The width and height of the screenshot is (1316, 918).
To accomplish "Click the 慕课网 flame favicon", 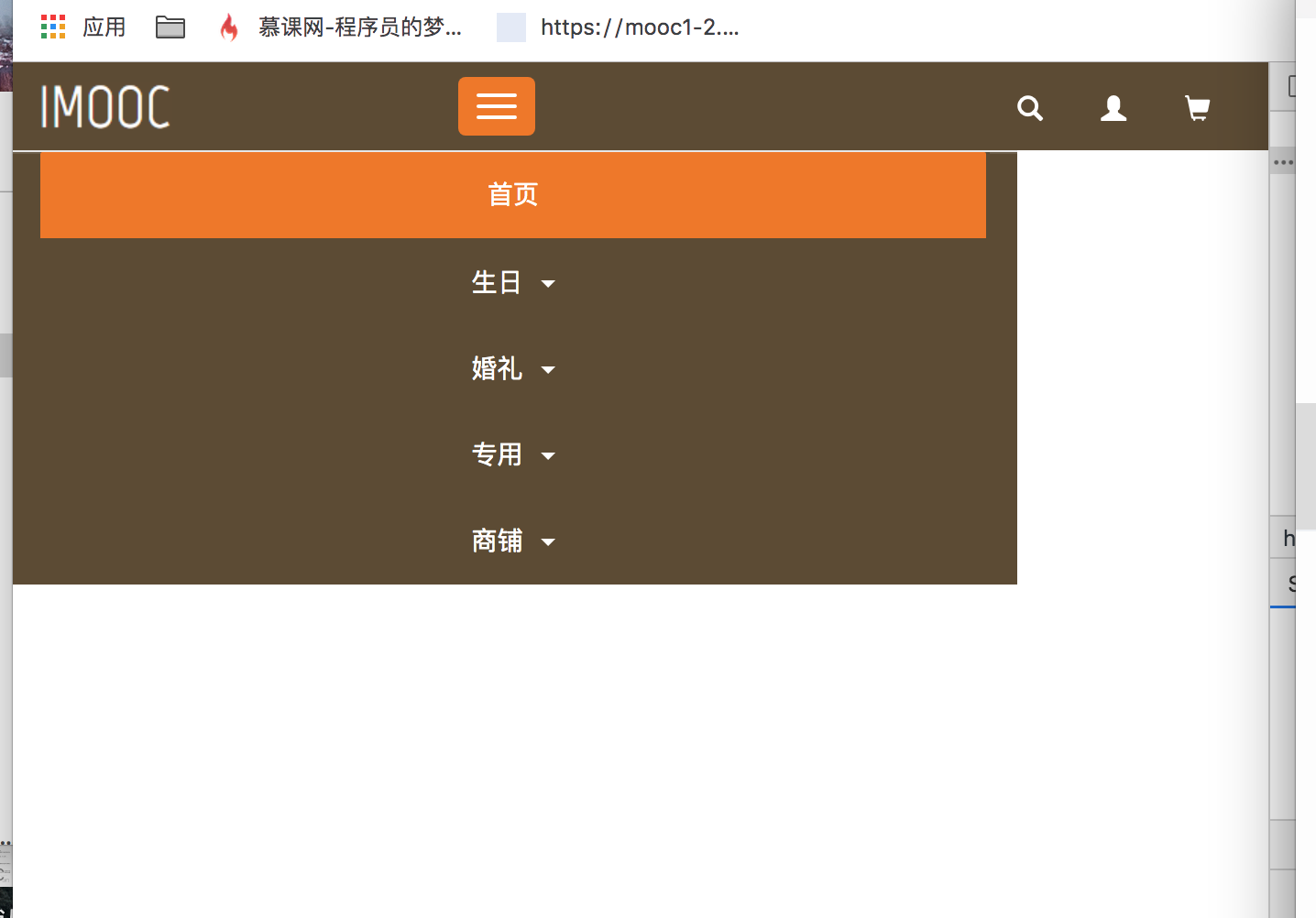I will point(228,27).
